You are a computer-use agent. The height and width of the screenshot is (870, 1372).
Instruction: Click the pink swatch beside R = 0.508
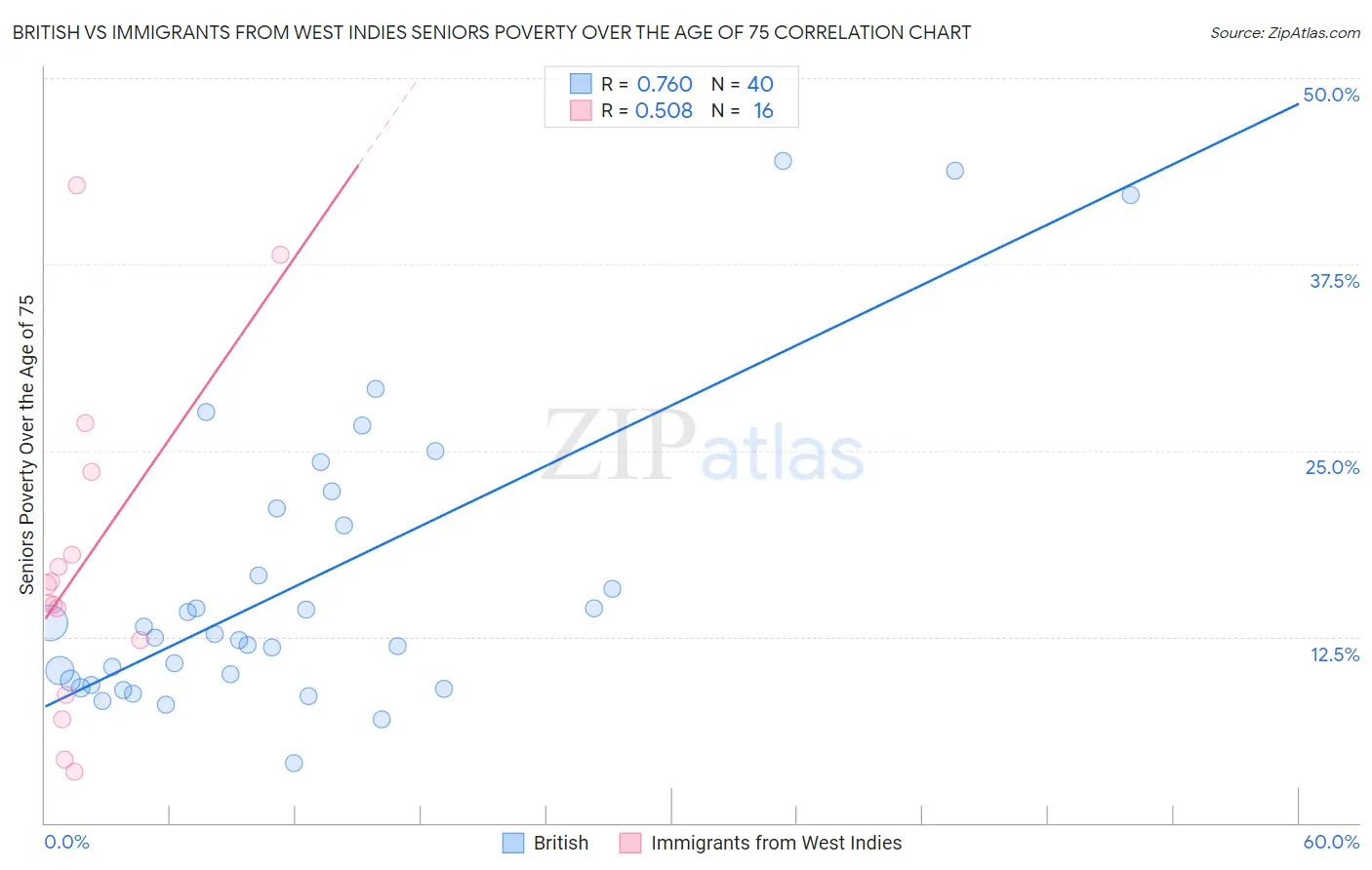pyautogui.click(x=581, y=110)
